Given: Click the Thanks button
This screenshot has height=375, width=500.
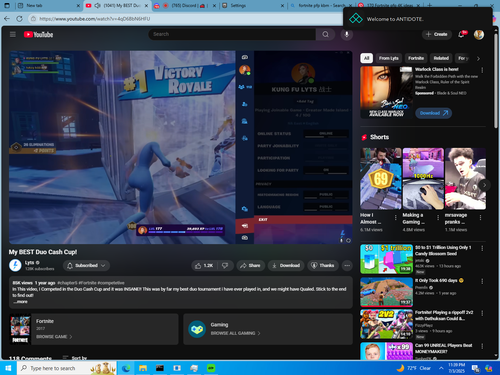Looking at the screenshot, I should pyautogui.click(x=323, y=265).
